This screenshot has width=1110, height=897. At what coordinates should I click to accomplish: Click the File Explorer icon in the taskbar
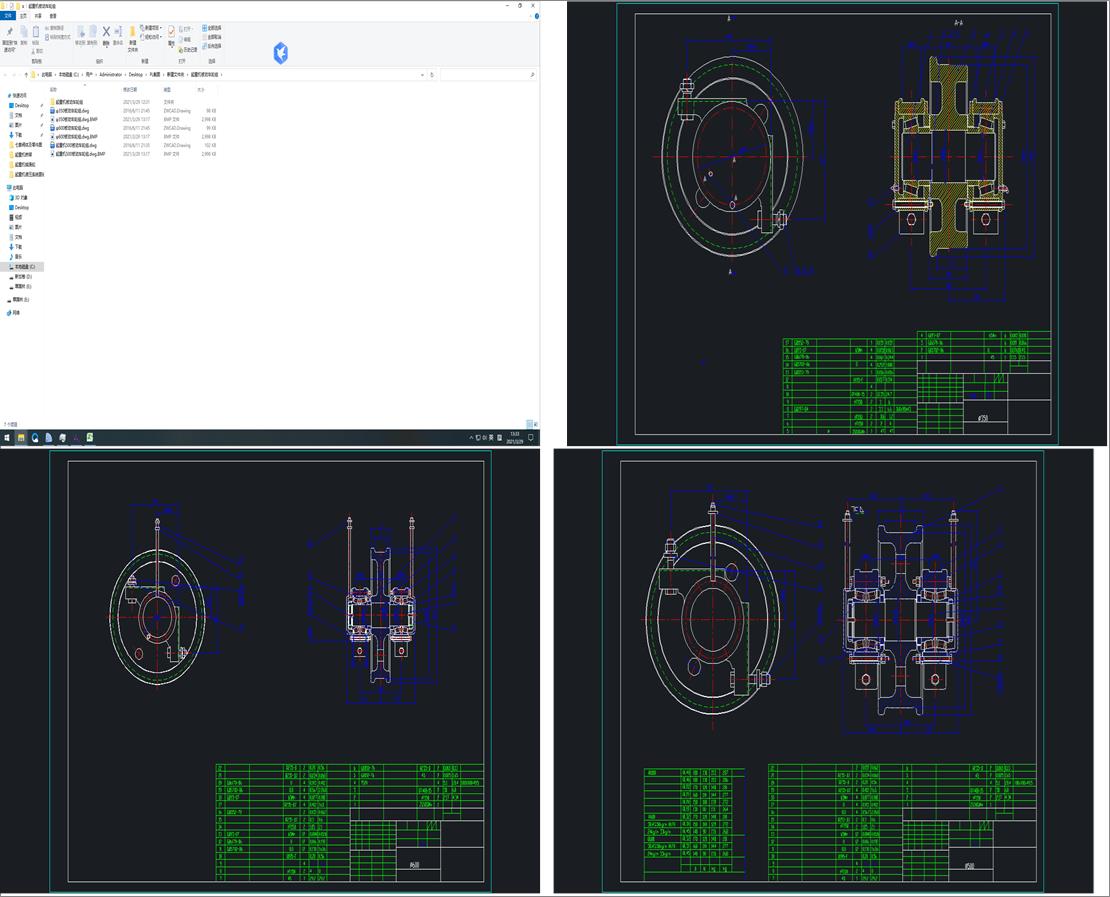(21, 438)
